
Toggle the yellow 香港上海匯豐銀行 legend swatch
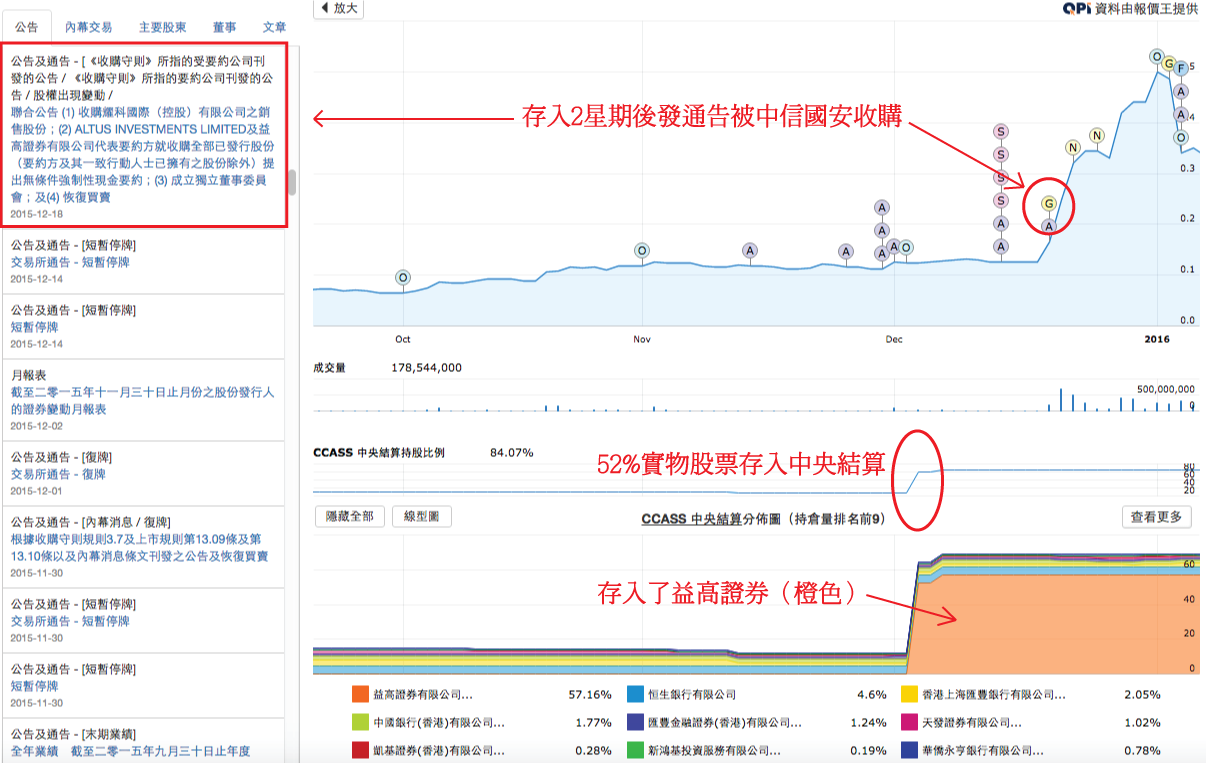tap(909, 694)
